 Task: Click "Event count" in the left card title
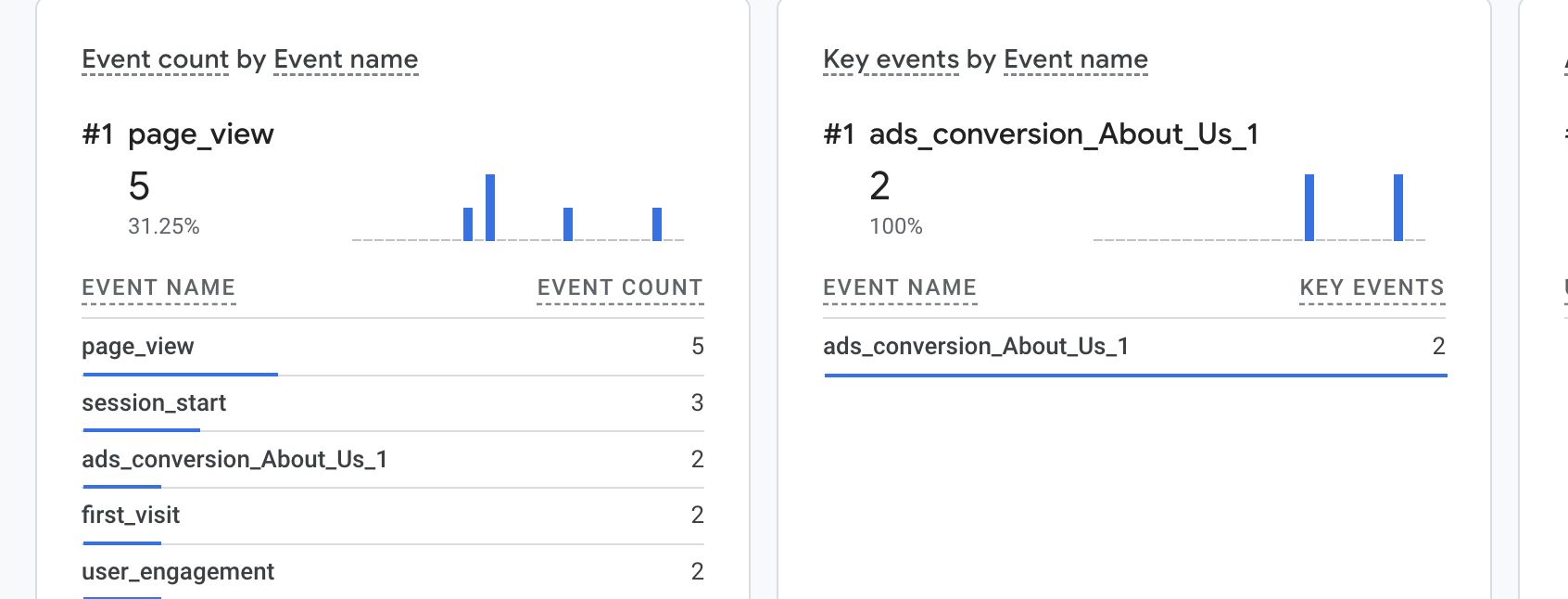(155, 59)
